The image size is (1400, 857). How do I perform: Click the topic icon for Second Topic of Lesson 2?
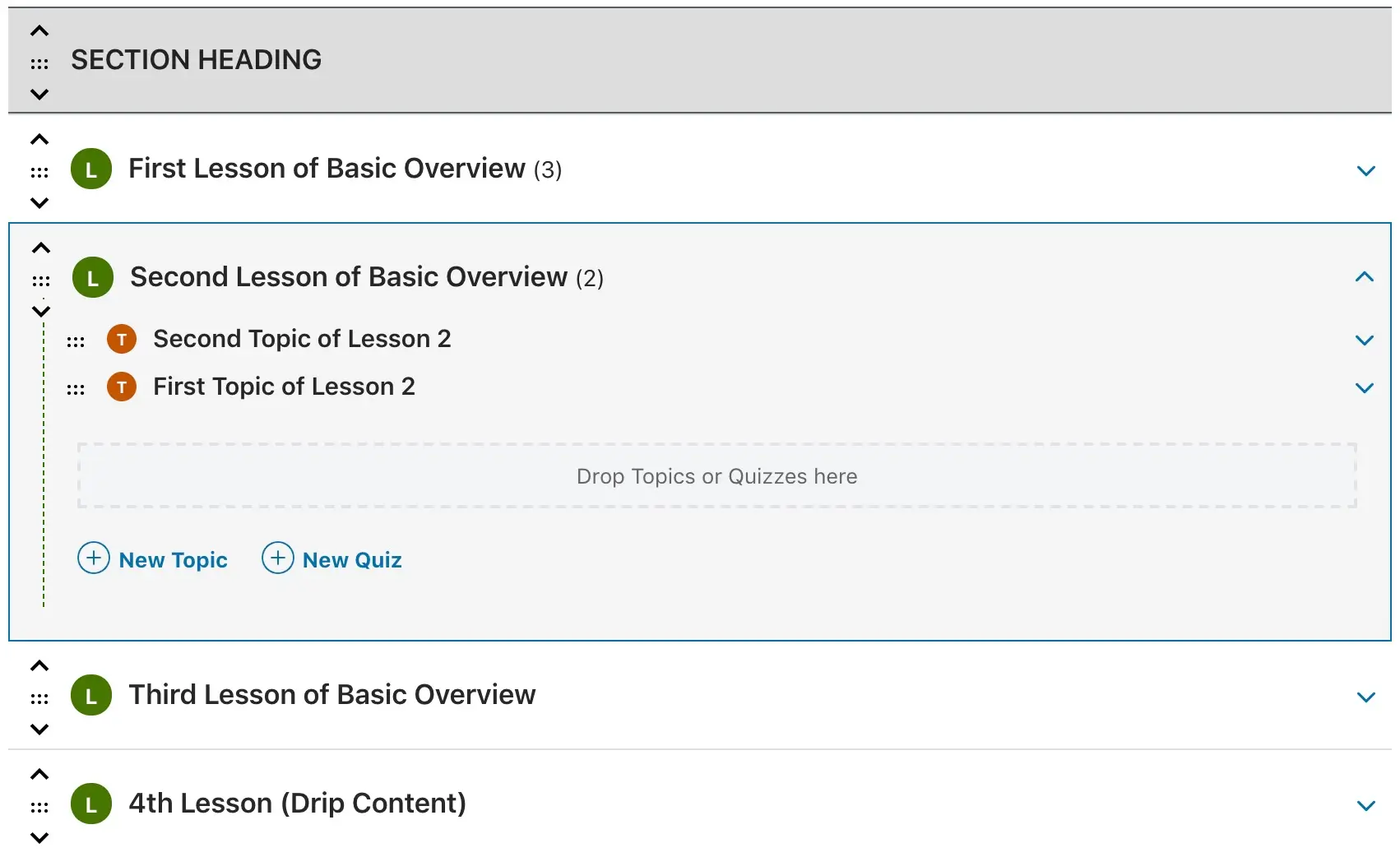121,339
